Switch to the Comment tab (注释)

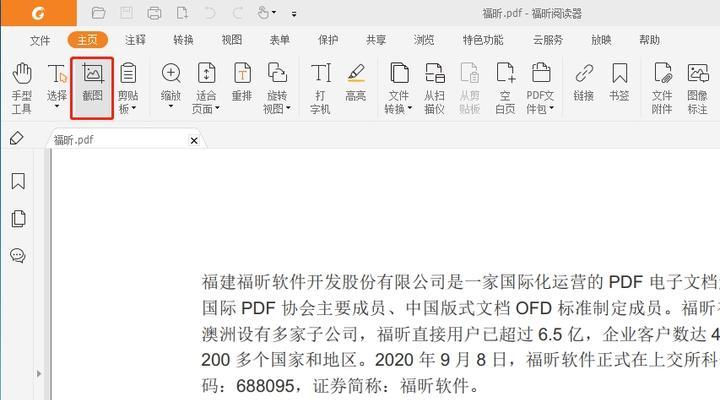(x=135, y=40)
